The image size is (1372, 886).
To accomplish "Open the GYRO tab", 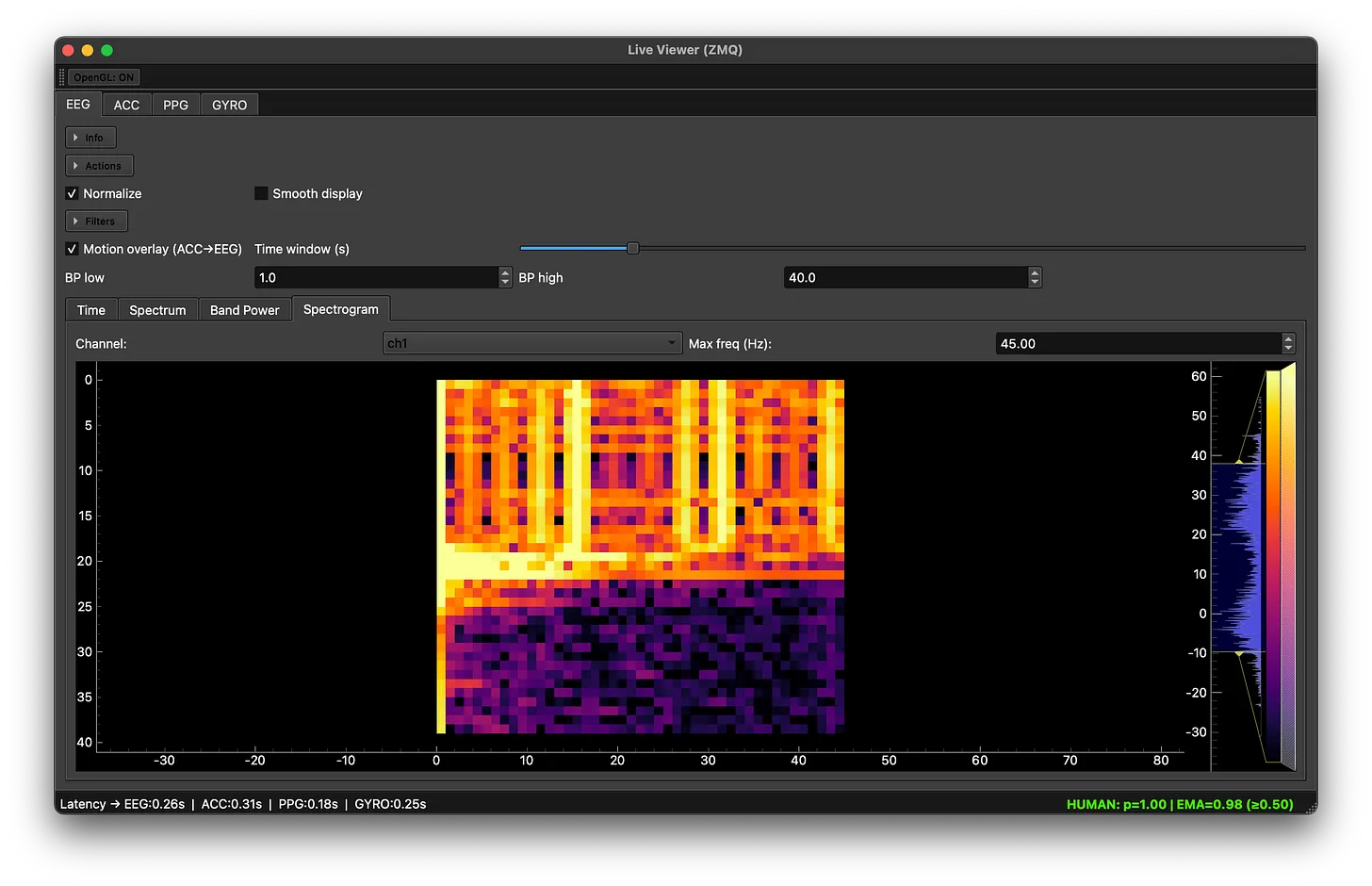I will [x=229, y=104].
